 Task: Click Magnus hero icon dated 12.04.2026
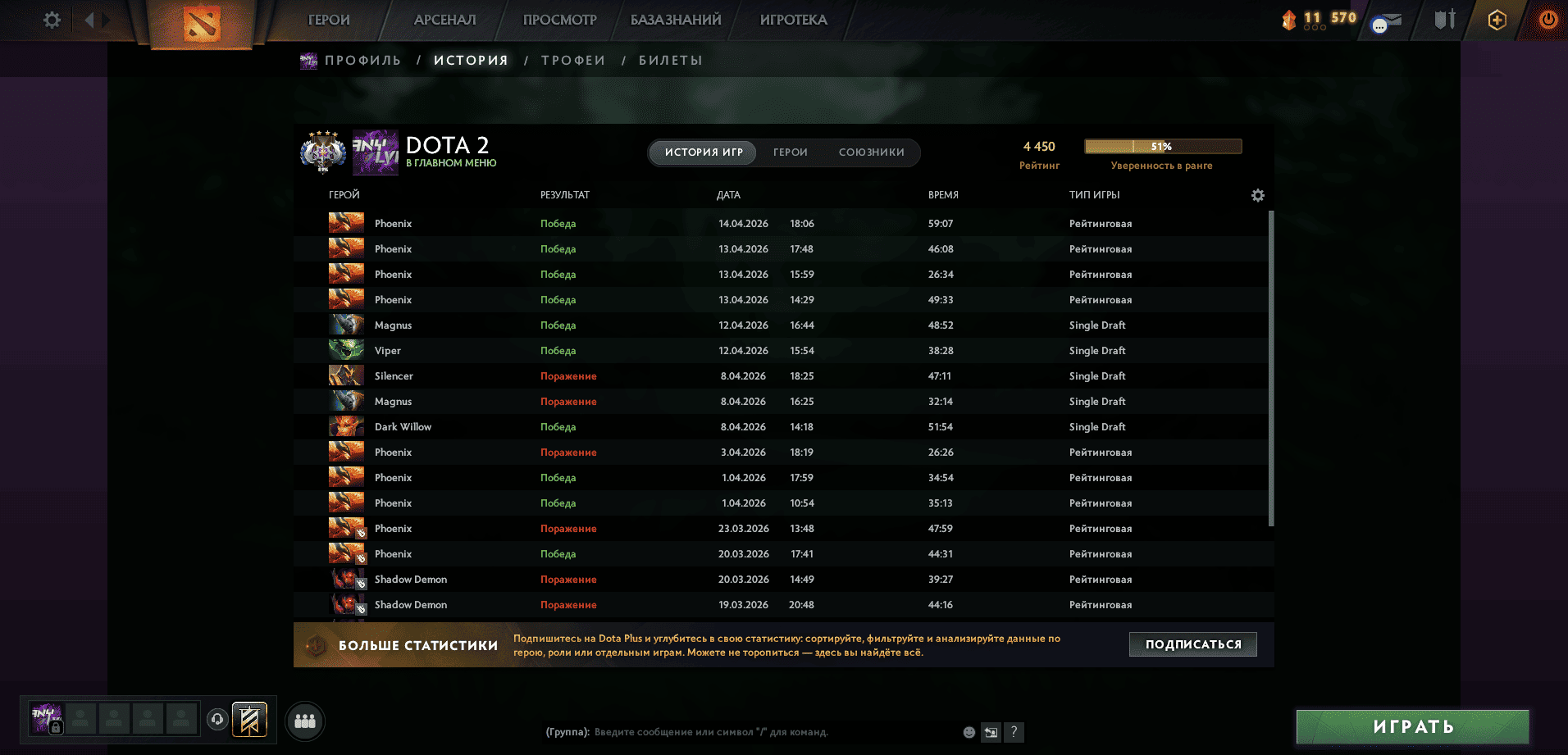(346, 325)
